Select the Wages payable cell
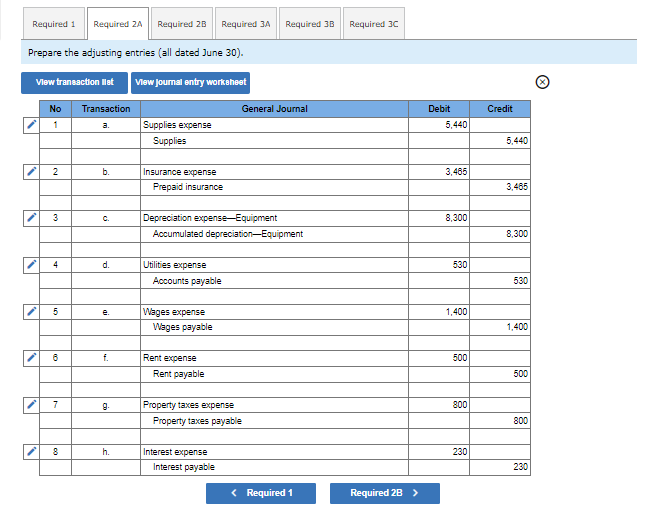 click(274, 327)
